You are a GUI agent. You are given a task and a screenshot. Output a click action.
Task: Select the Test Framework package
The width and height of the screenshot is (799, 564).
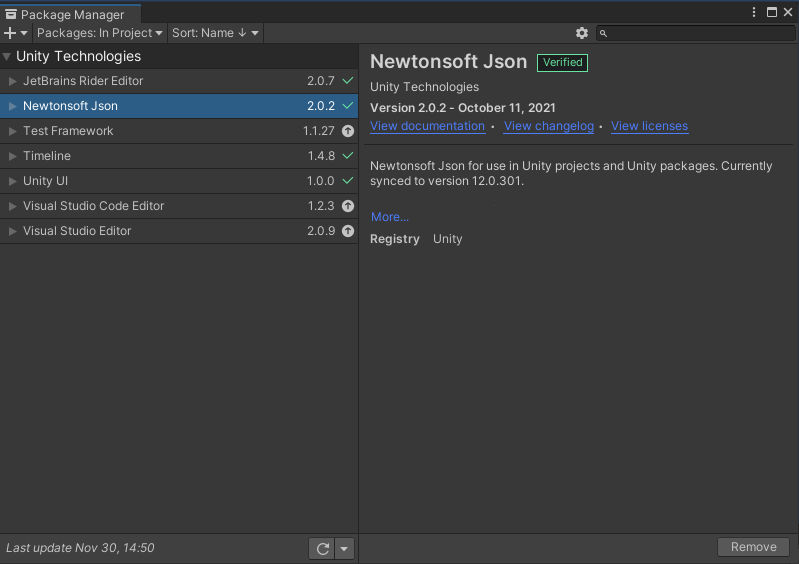click(x=179, y=131)
